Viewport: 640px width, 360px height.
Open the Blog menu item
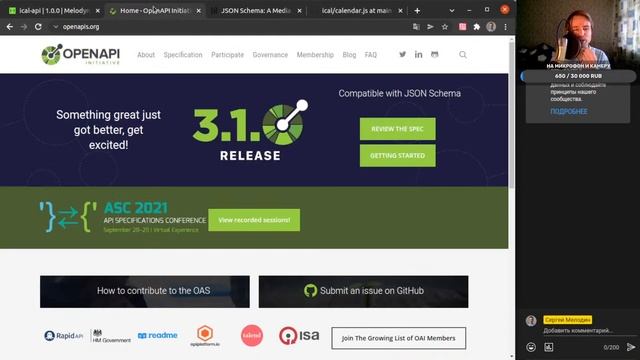click(x=349, y=55)
